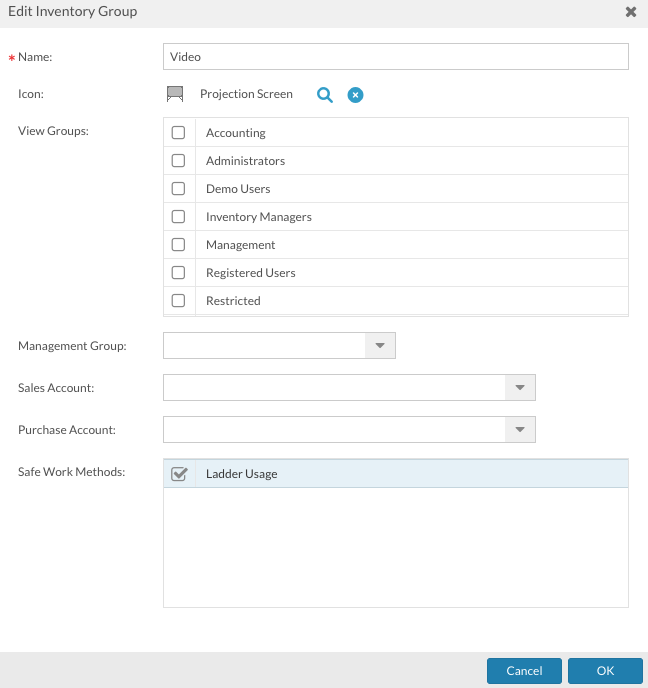The image size is (648, 688).
Task: Toggle the Management view group checkbox
Action: (179, 245)
